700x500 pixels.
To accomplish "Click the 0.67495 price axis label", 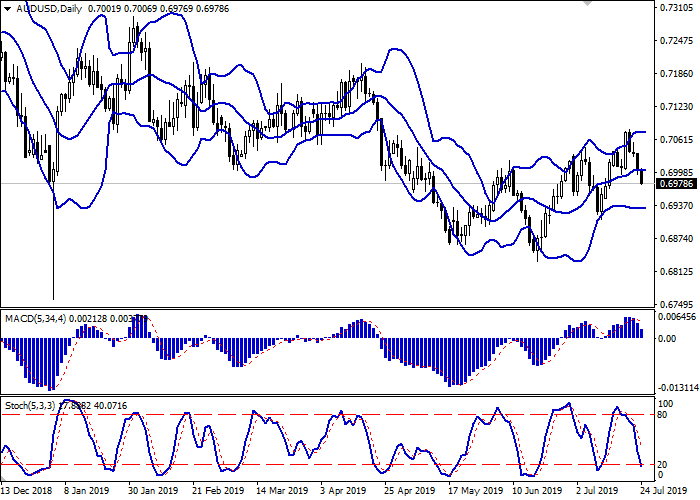I will [x=677, y=304].
